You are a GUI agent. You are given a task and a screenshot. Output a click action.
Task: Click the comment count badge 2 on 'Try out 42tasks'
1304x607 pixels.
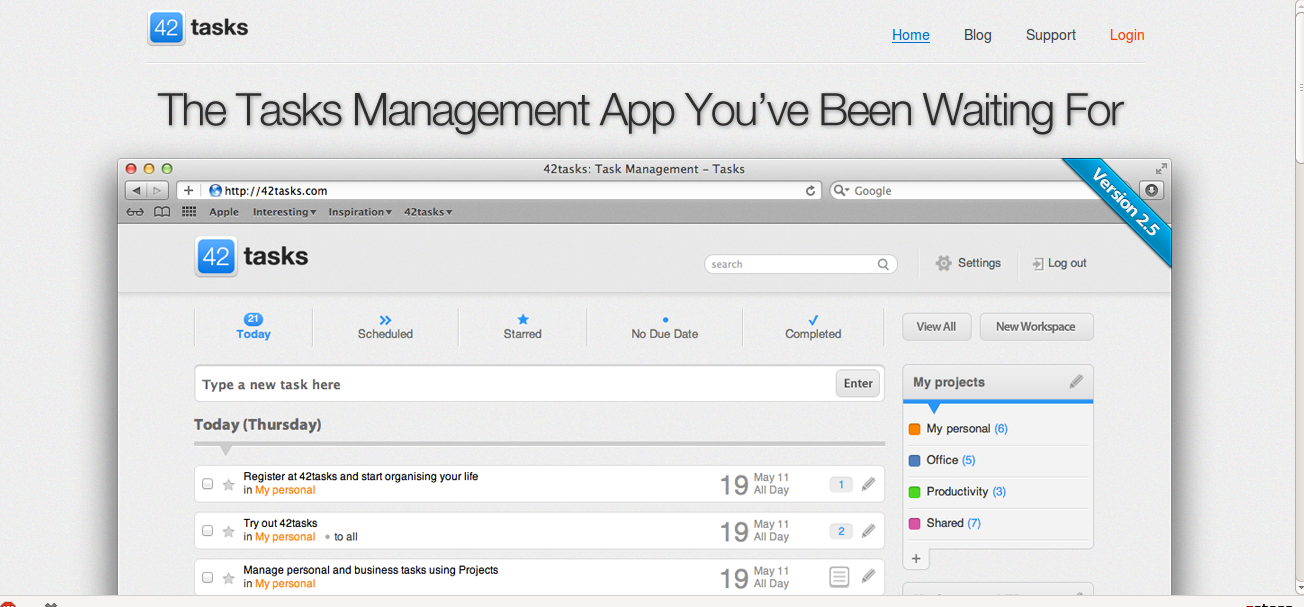point(841,531)
